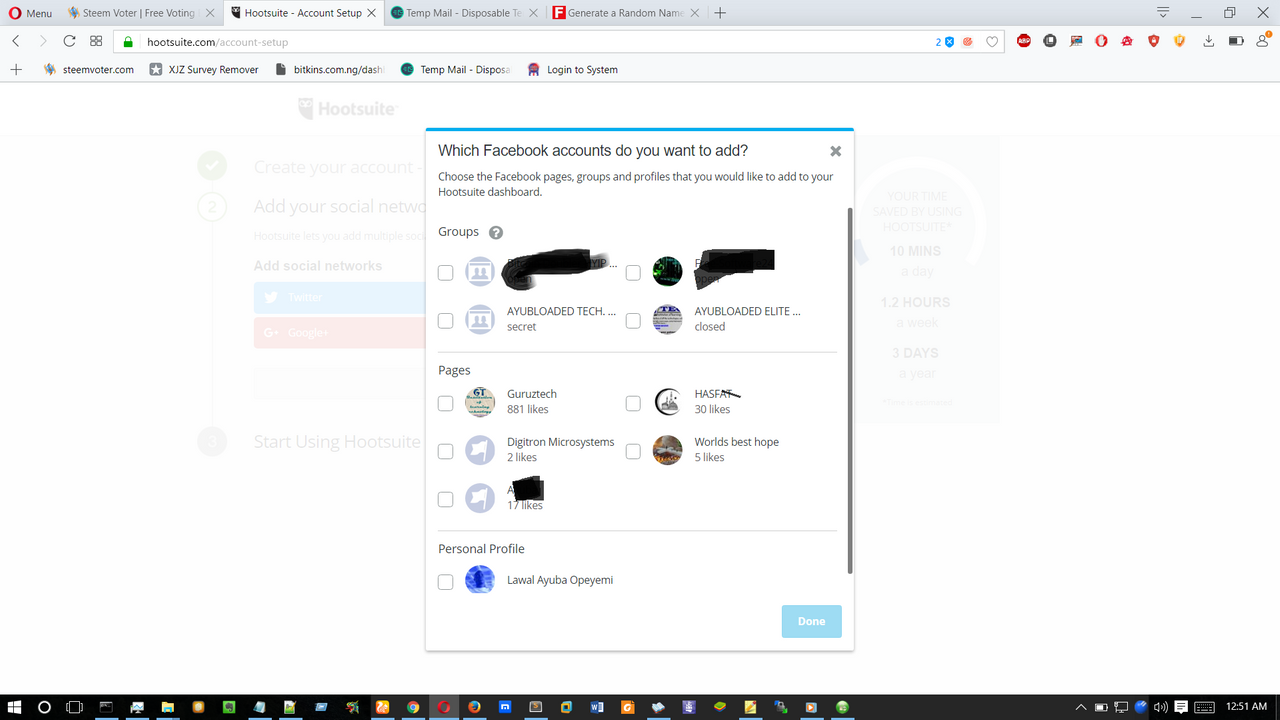Click the Done button
Screen dimensions: 1280x720
pyautogui.click(x=811, y=621)
